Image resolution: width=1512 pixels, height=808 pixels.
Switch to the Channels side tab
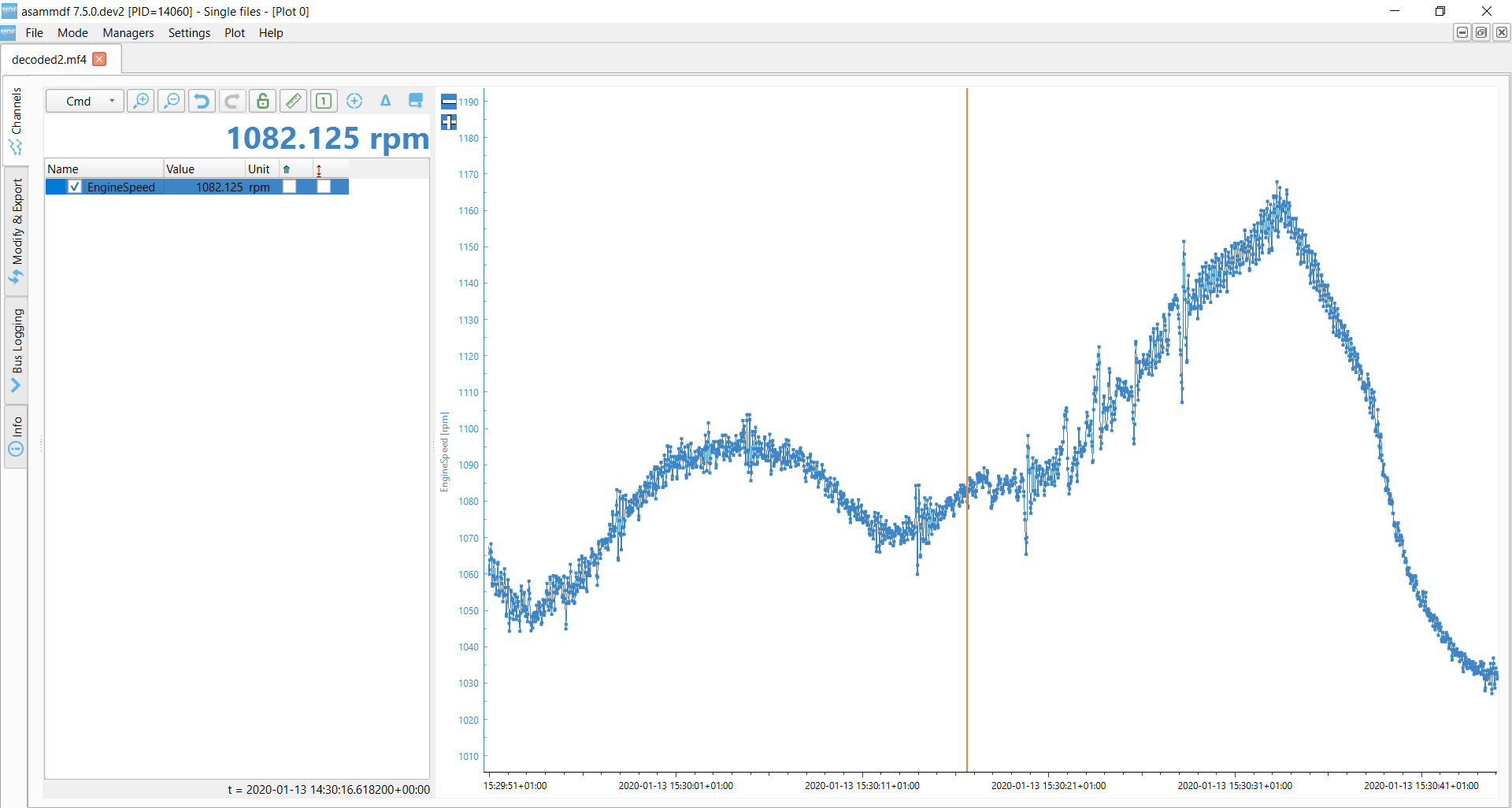16,120
